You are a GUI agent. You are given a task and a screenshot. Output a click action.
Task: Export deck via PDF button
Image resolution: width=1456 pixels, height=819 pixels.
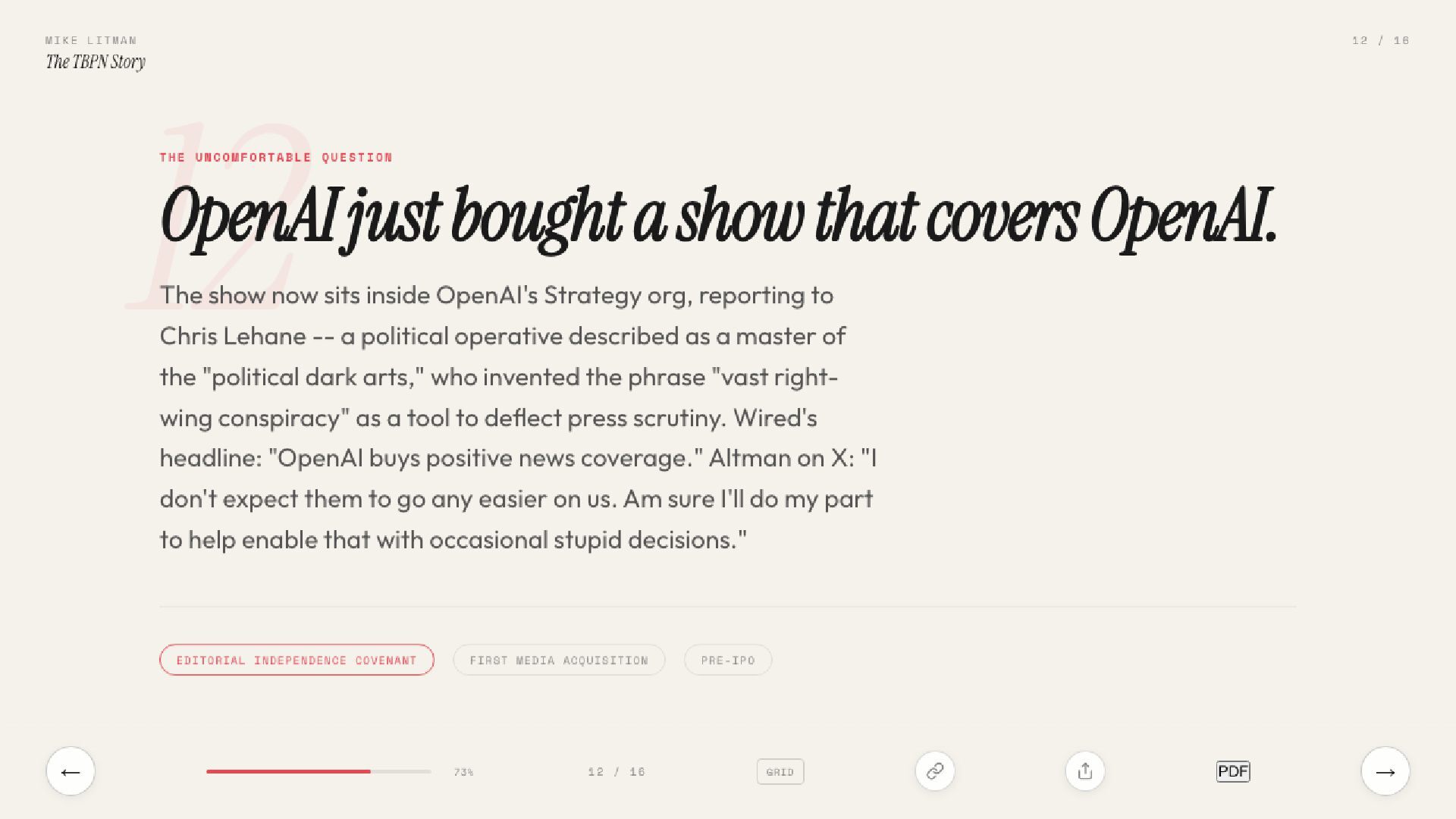(x=1233, y=771)
